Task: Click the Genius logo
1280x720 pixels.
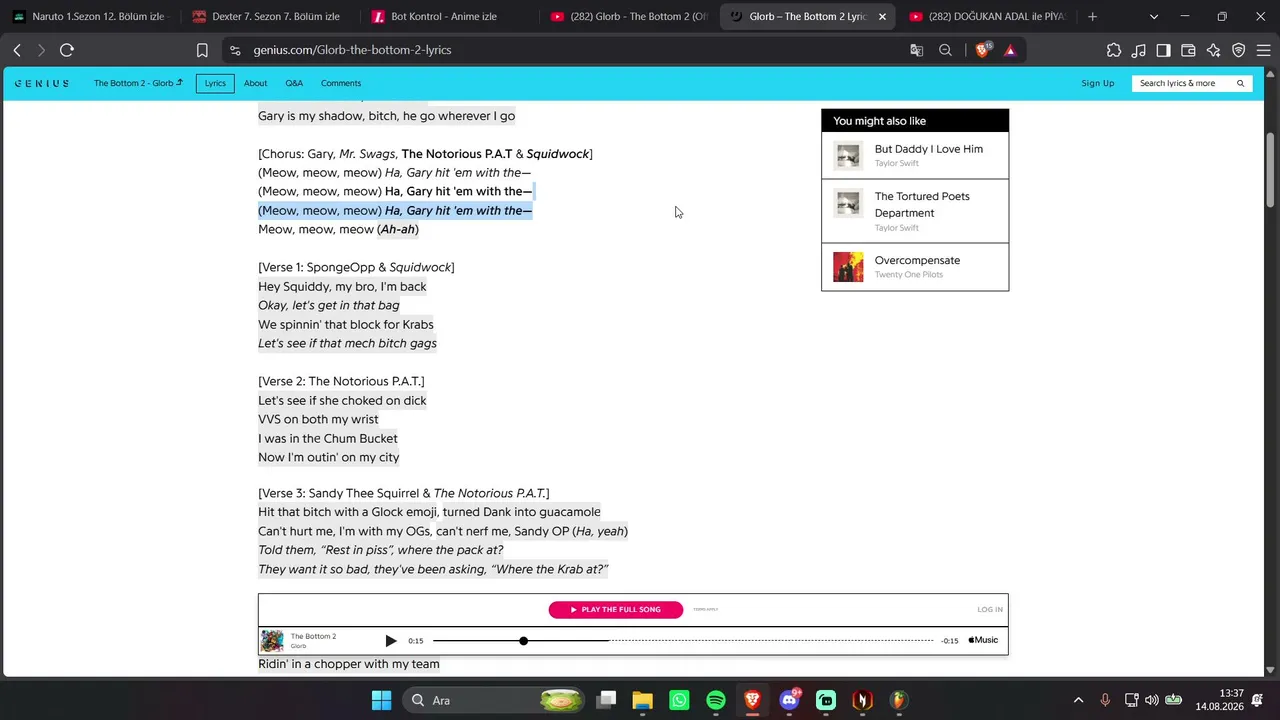Action: pos(42,83)
